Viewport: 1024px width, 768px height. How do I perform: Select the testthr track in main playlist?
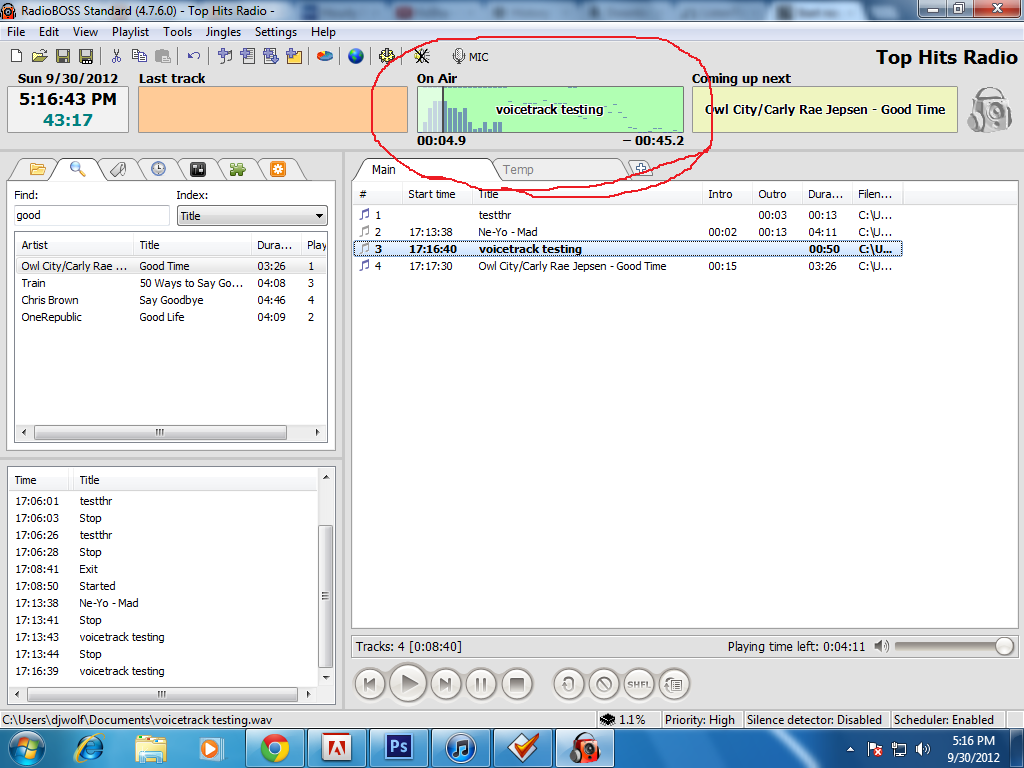click(x=627, y=216)
